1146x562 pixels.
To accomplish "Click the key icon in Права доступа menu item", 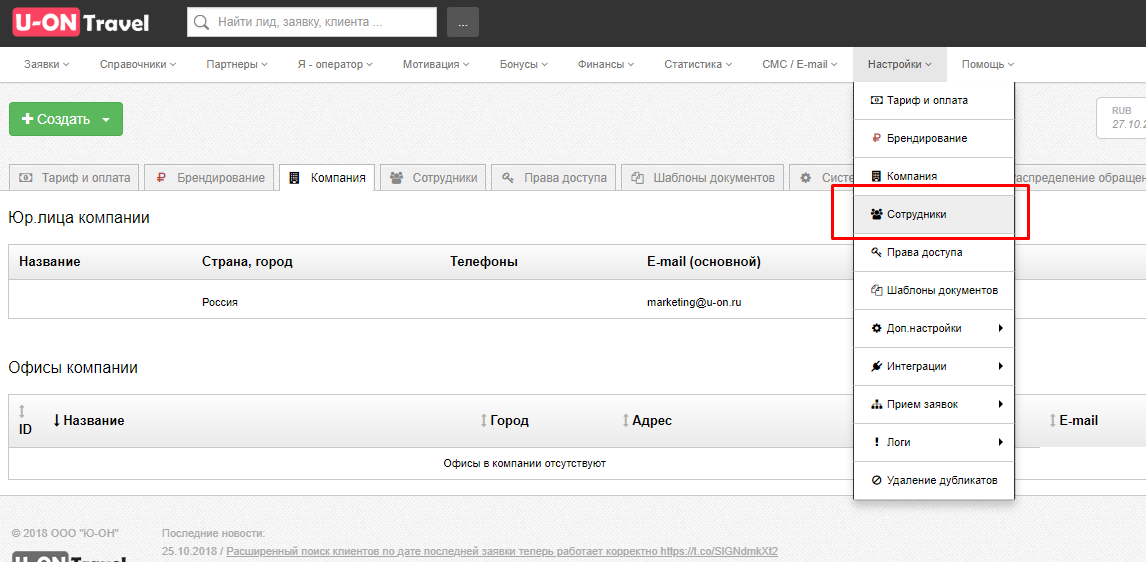I will (x=876, y=252).
